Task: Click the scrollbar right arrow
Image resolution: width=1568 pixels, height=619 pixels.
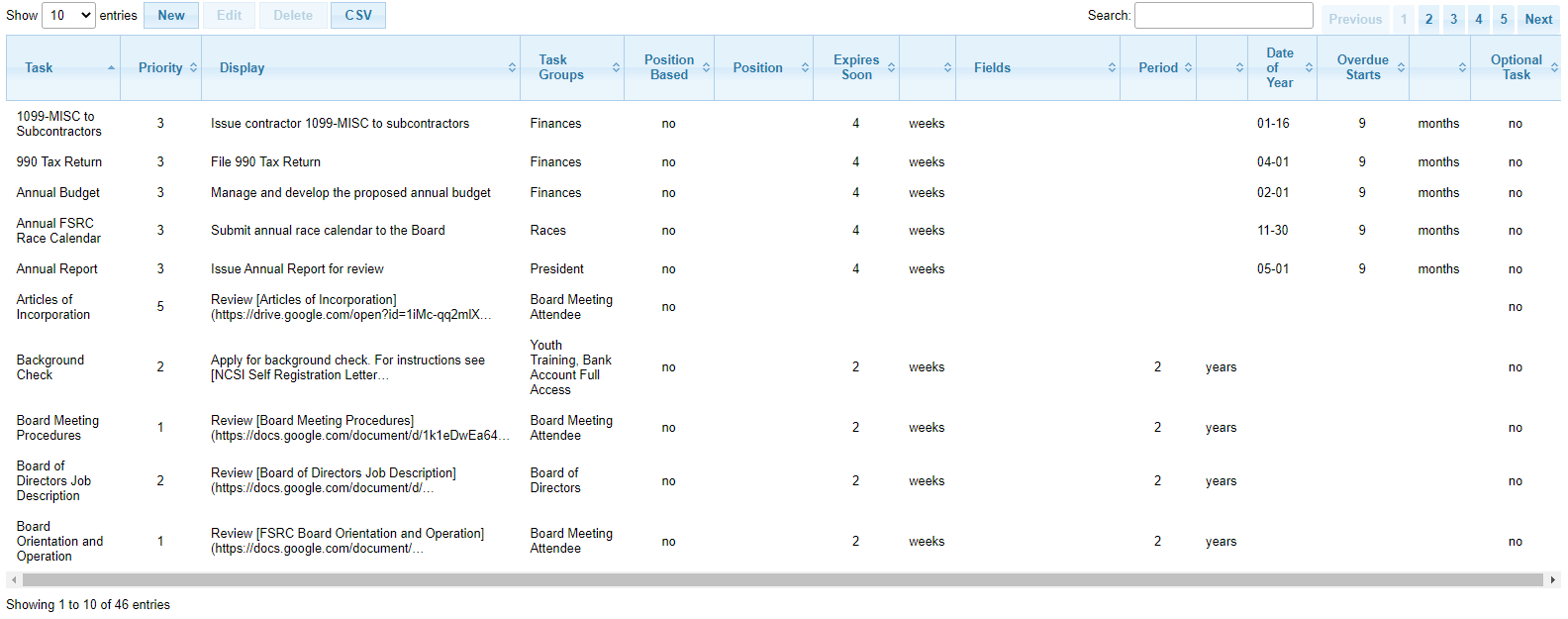Action: point(1553,579)
